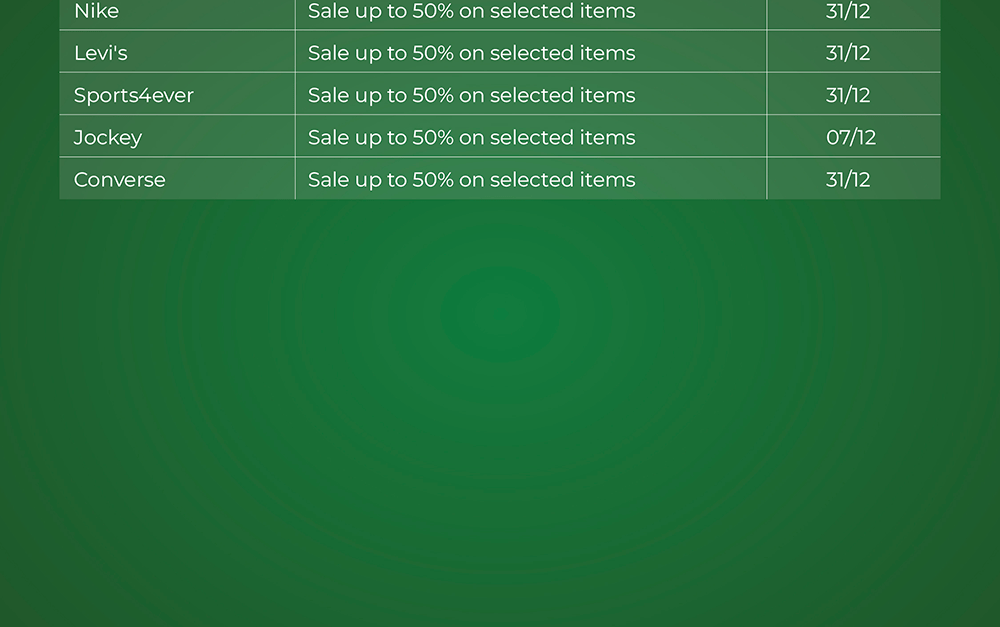
Task: Click the Sports4ever row's sale offer text
Action: pos(471,95)
